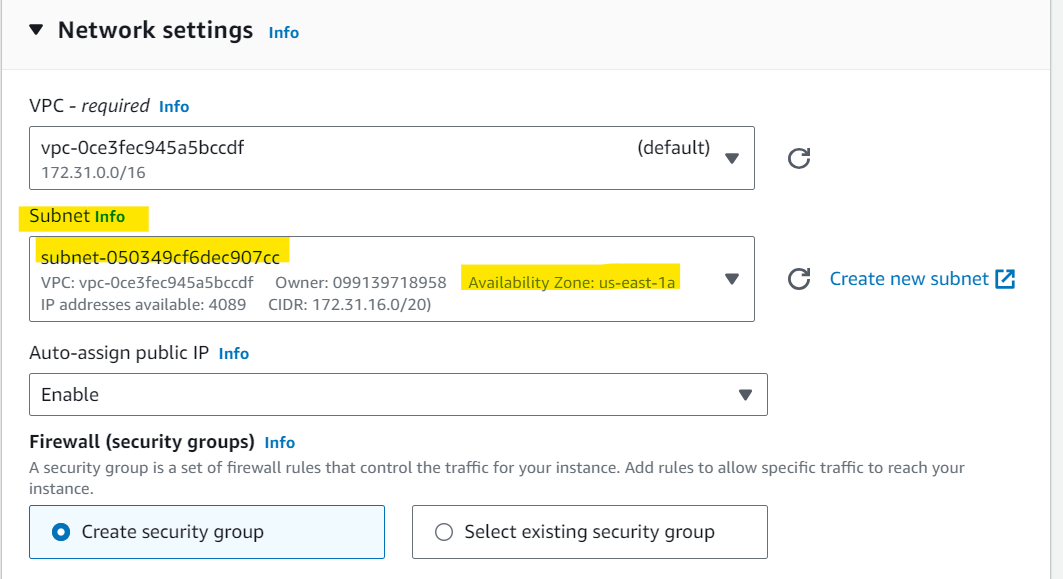The height and width of the screenshot is (579, 1063).
Task: Open the Auto-assign public IP Enable dropdown
Action: point(398,395)
